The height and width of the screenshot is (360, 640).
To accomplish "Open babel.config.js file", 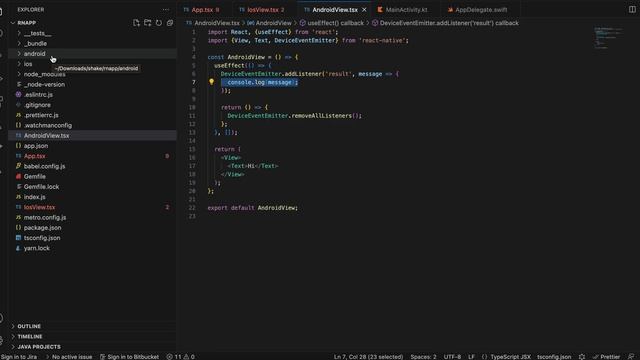I will 44,166.
